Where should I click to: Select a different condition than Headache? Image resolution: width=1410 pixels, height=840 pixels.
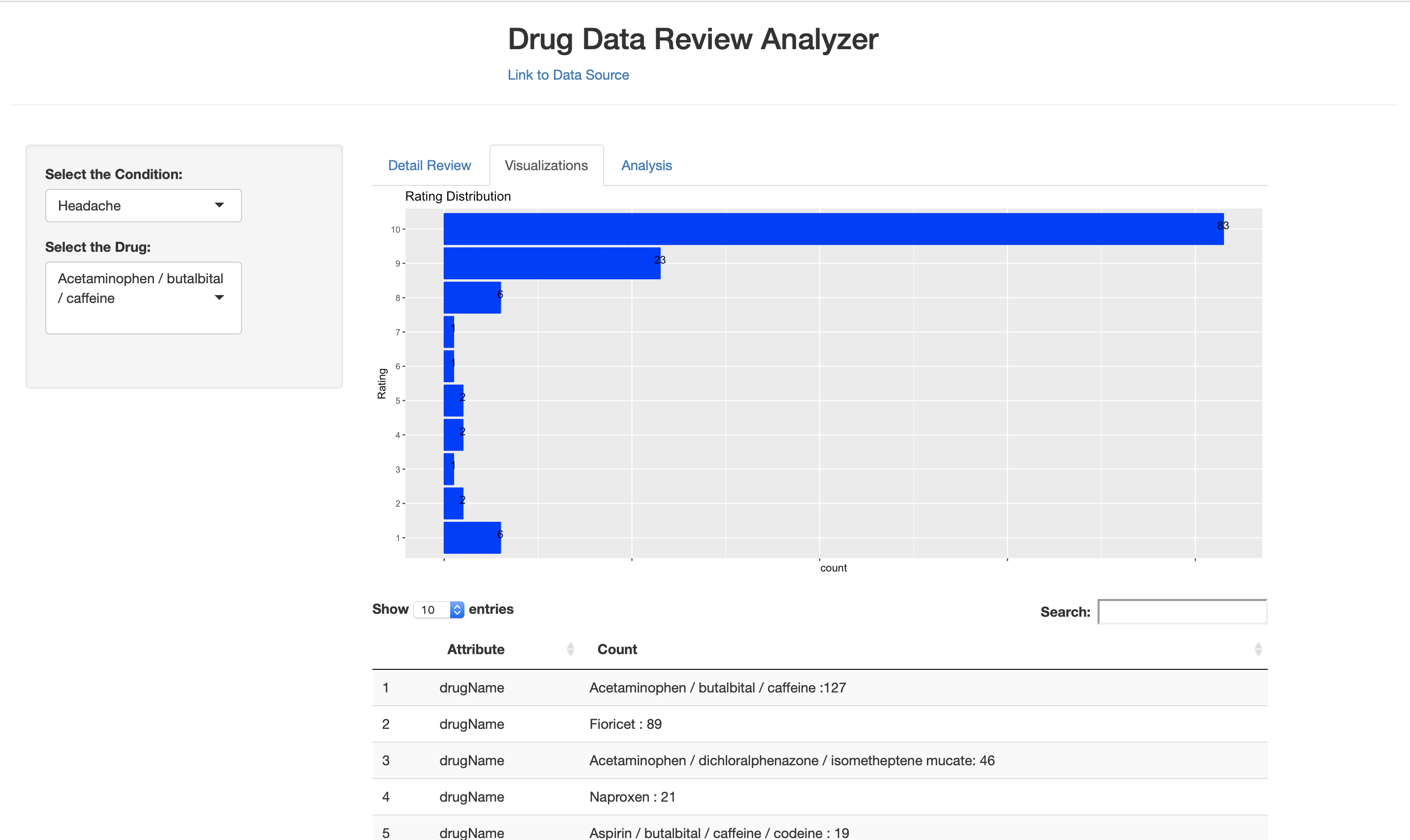143,206
